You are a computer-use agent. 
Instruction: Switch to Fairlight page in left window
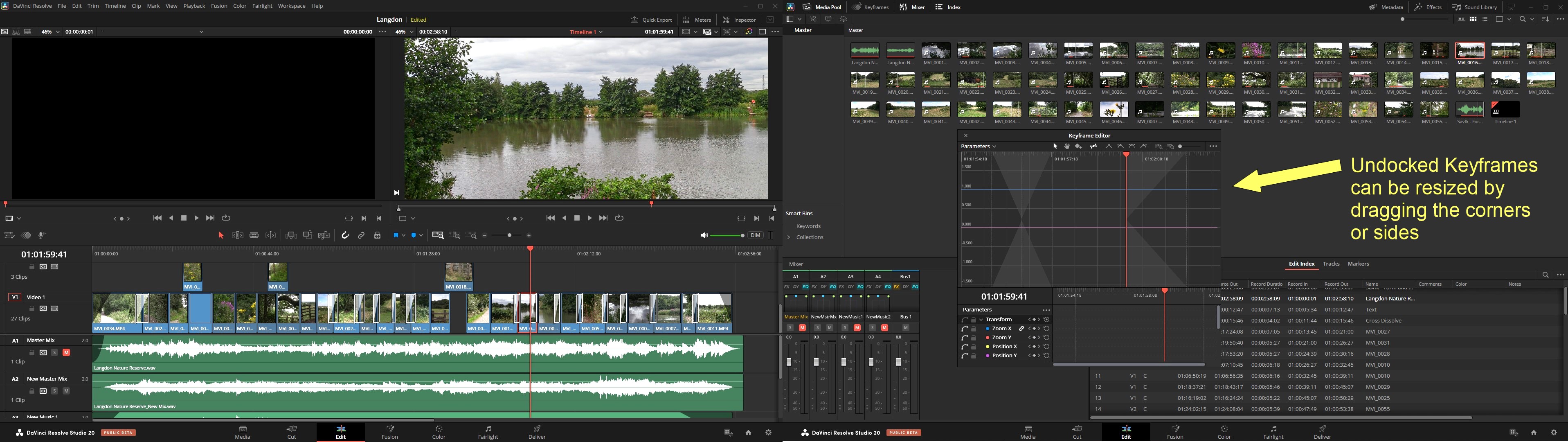(x=488, y=432)
